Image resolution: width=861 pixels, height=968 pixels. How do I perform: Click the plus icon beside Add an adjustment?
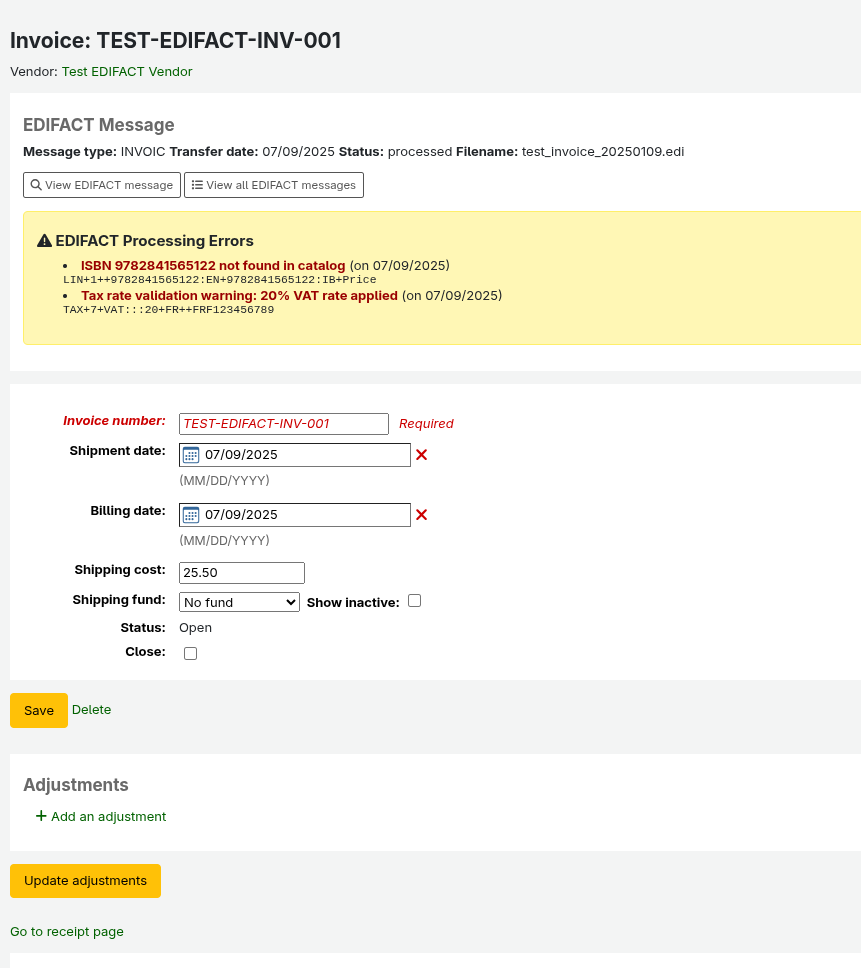(x=41, y=816)
